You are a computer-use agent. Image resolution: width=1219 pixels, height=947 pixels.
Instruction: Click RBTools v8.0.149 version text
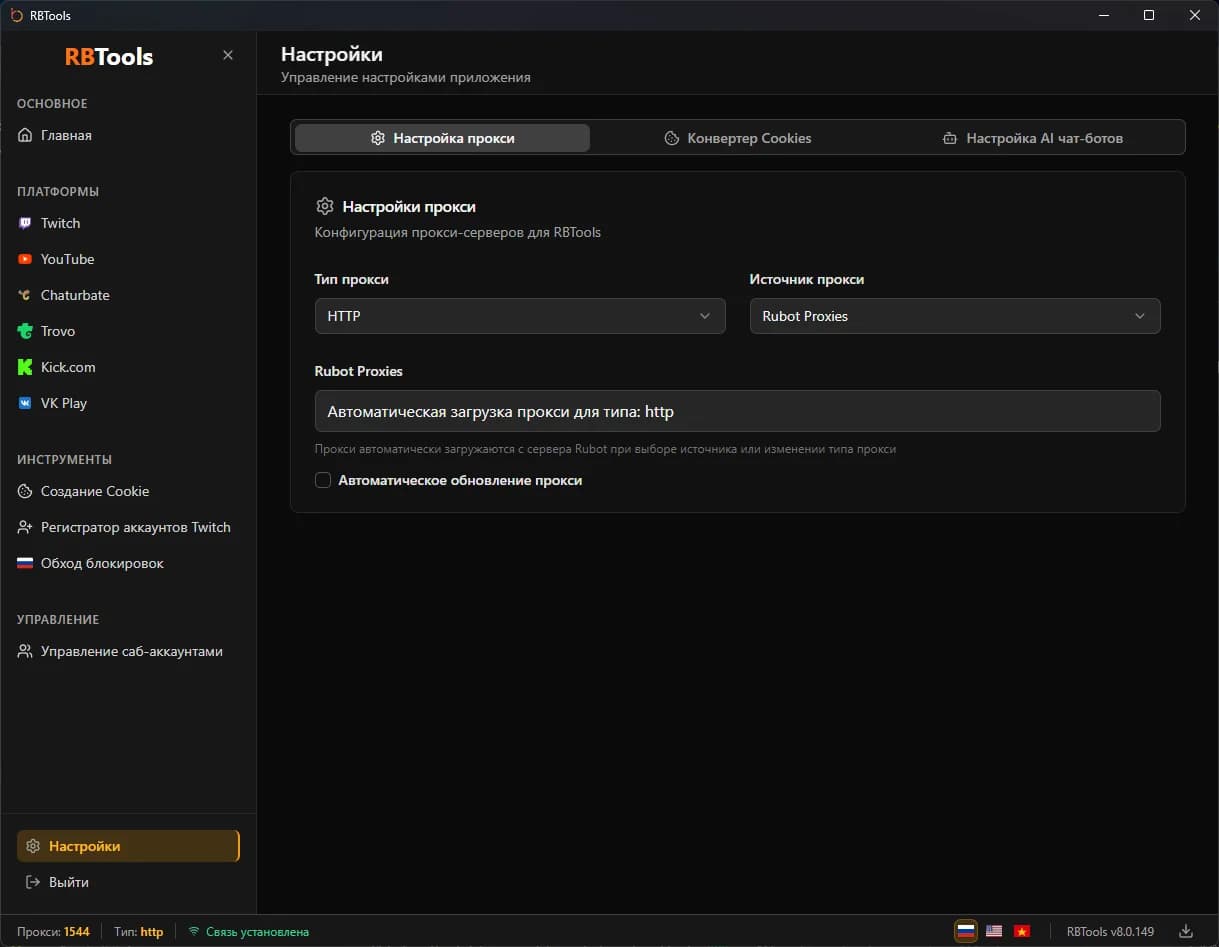click(1110, 931)
